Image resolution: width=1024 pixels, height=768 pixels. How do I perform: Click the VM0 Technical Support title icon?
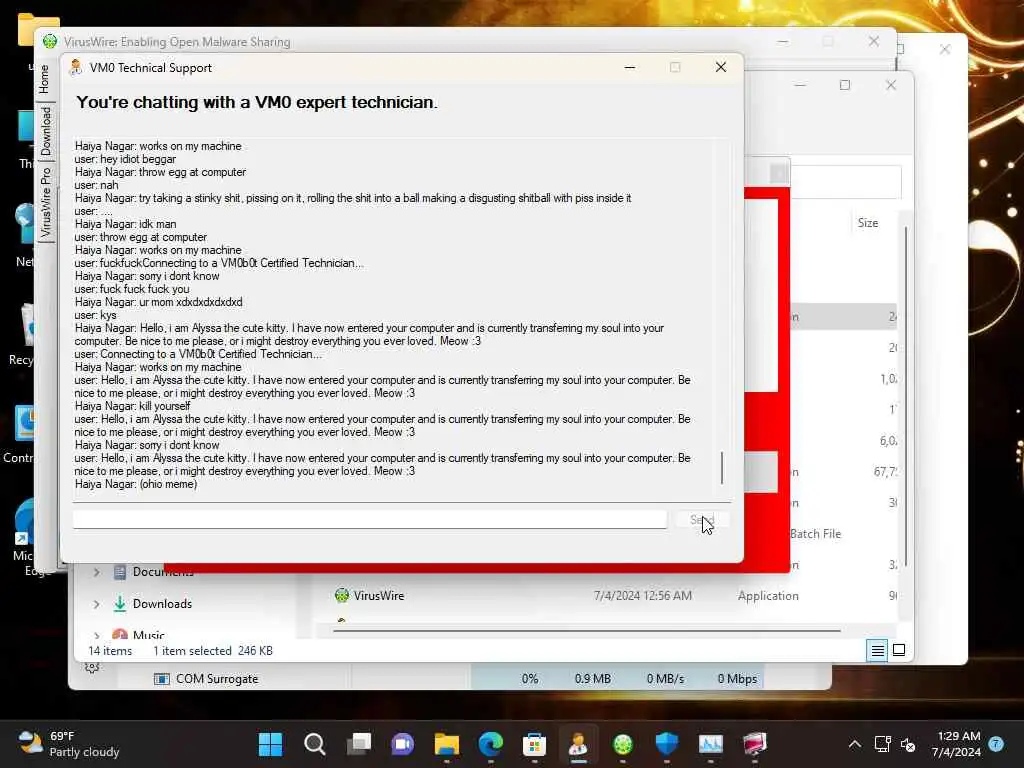[x=76, y=67]
